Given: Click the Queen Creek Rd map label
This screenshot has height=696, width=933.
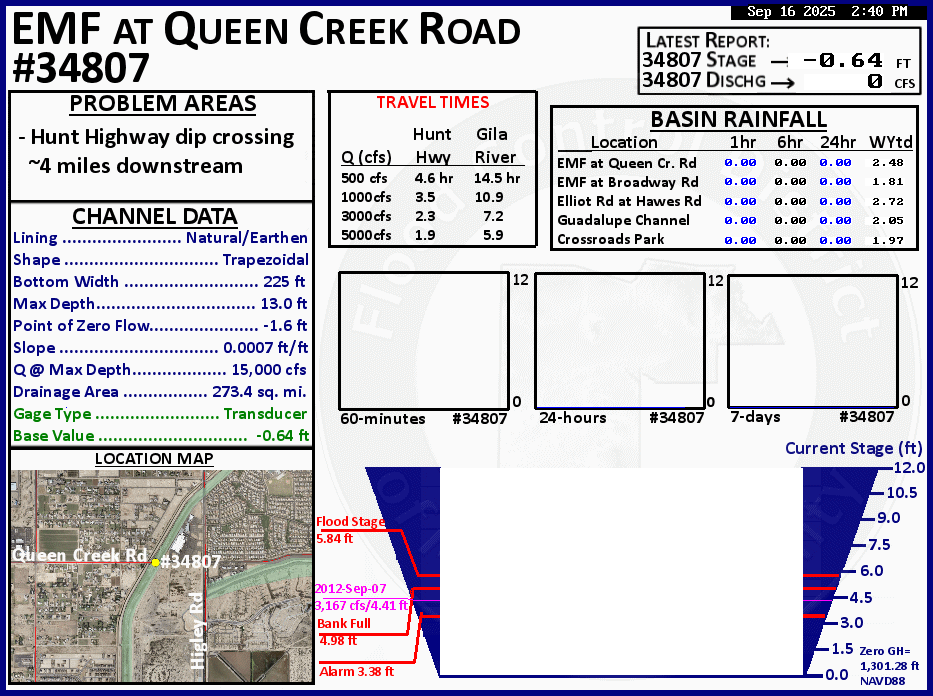Looking at the screenshot, I should point(79,555).
